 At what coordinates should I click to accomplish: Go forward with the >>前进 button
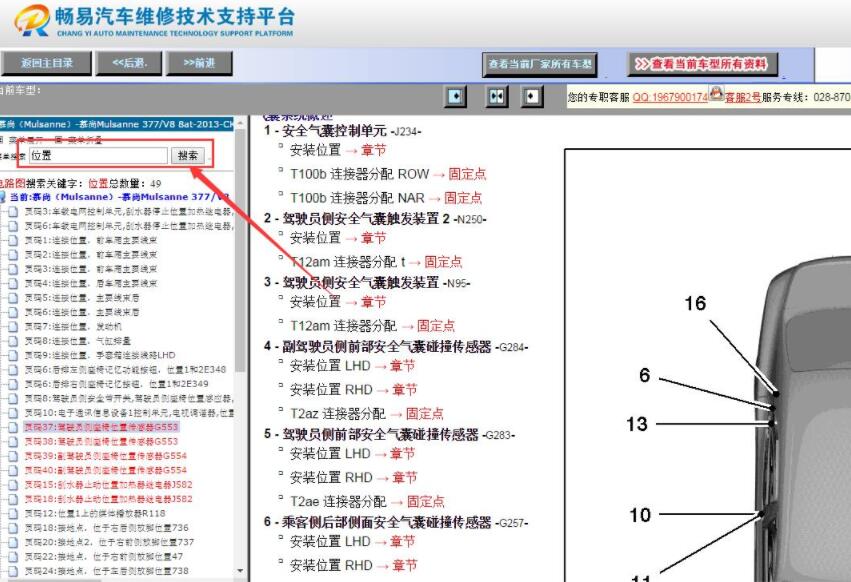pyautogui.click(x=199, y=63)
